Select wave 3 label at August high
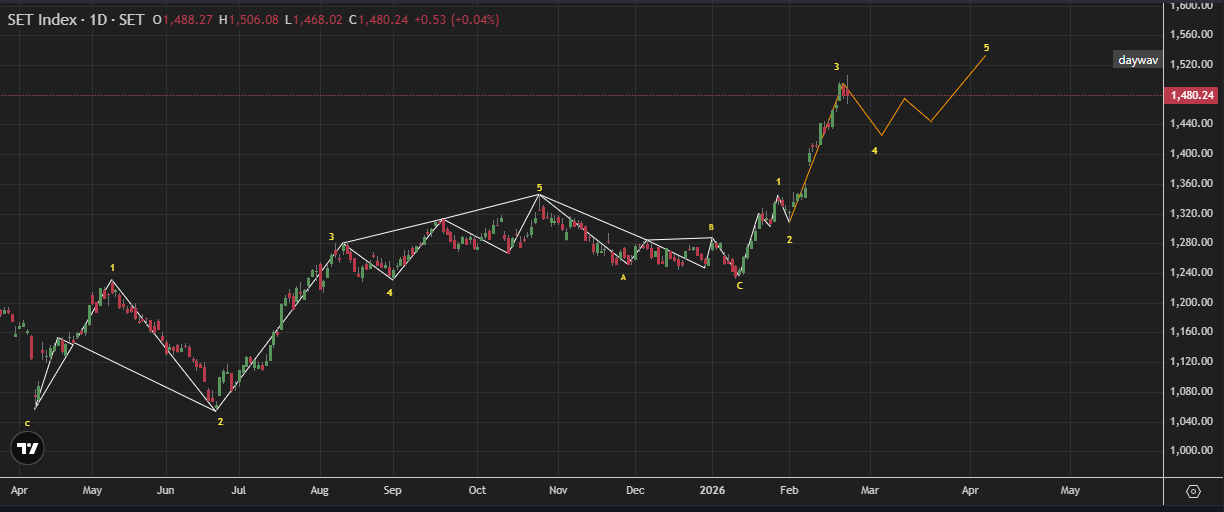 click(x=331, y=236)
